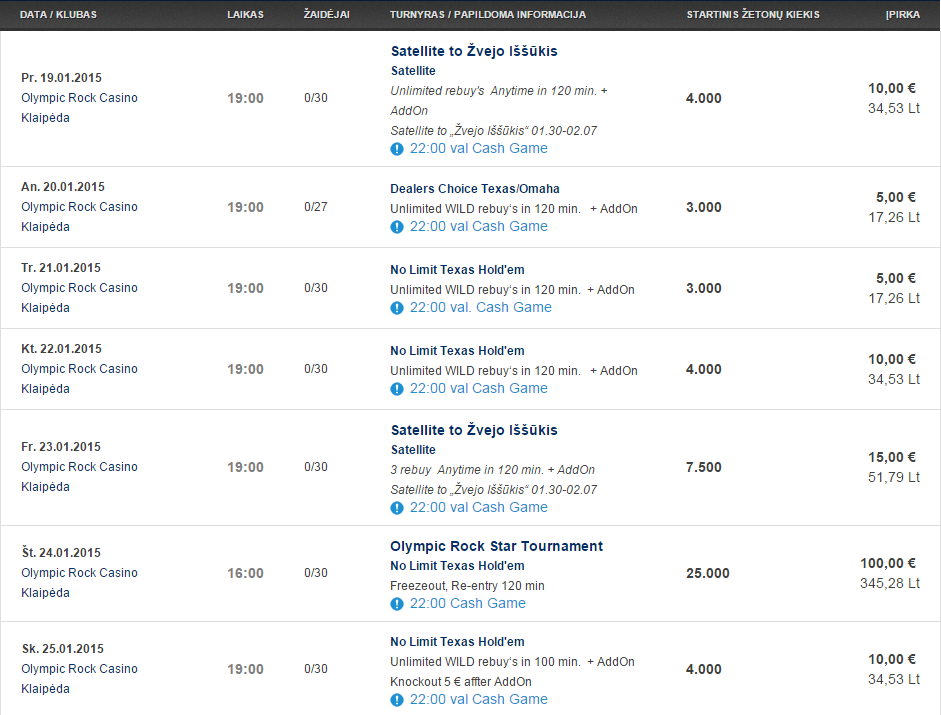Click 'Unlimited WILD rebuy's in 100 min. + AddOn'
941x715 pixels.
513,662
